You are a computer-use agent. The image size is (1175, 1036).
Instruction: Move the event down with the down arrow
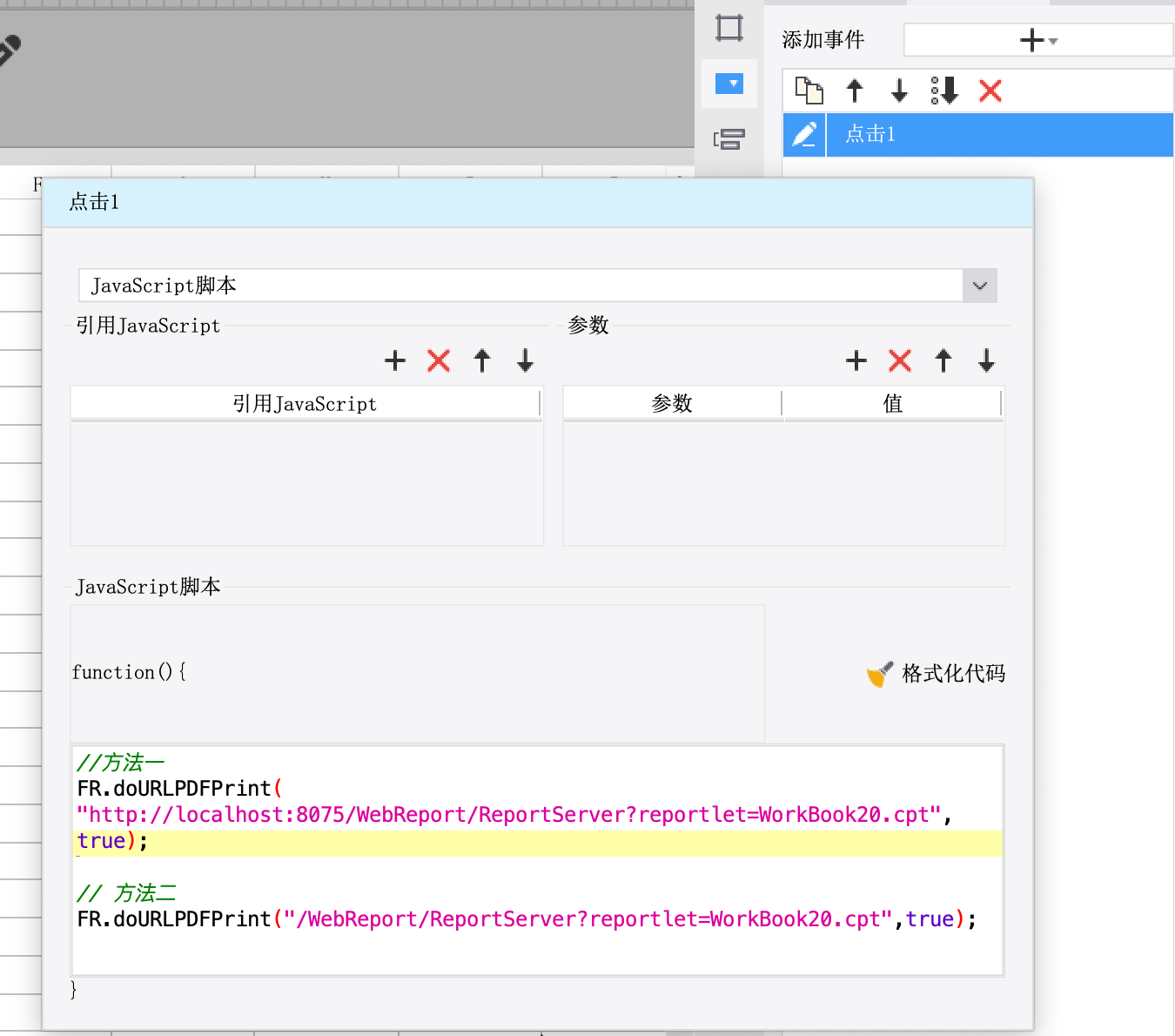coord(899,91)
